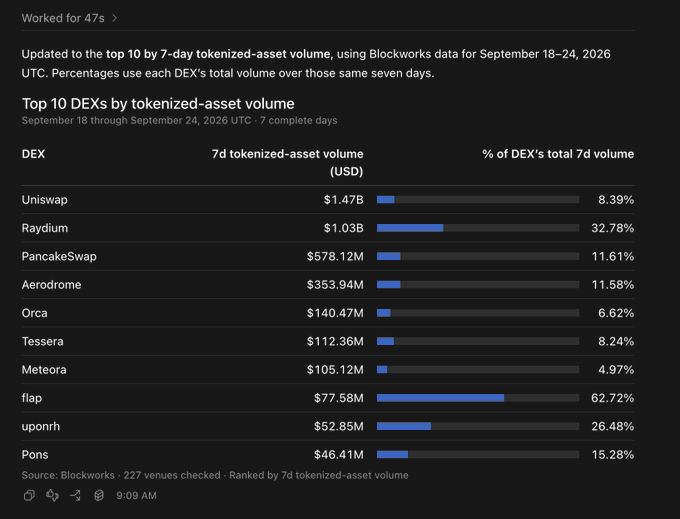Click the 'Worked for 47s' label

[63, 18]
